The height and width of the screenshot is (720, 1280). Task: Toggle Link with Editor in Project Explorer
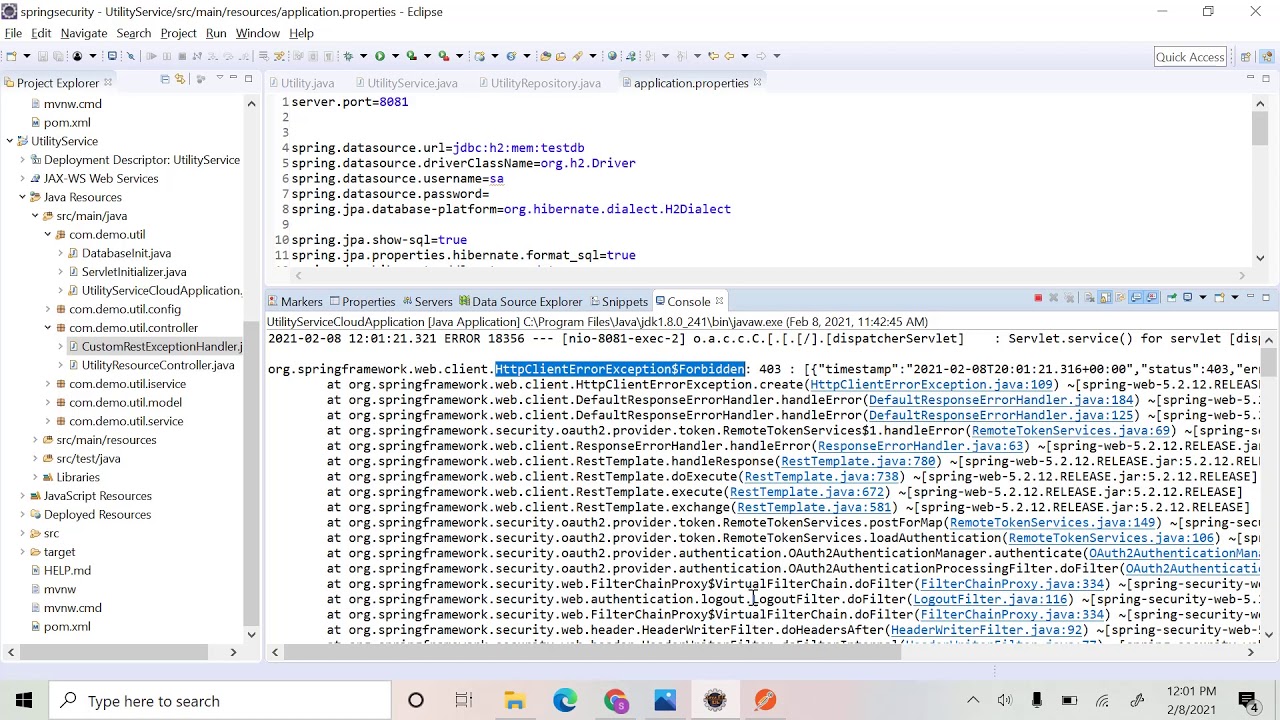pos(180,79)
